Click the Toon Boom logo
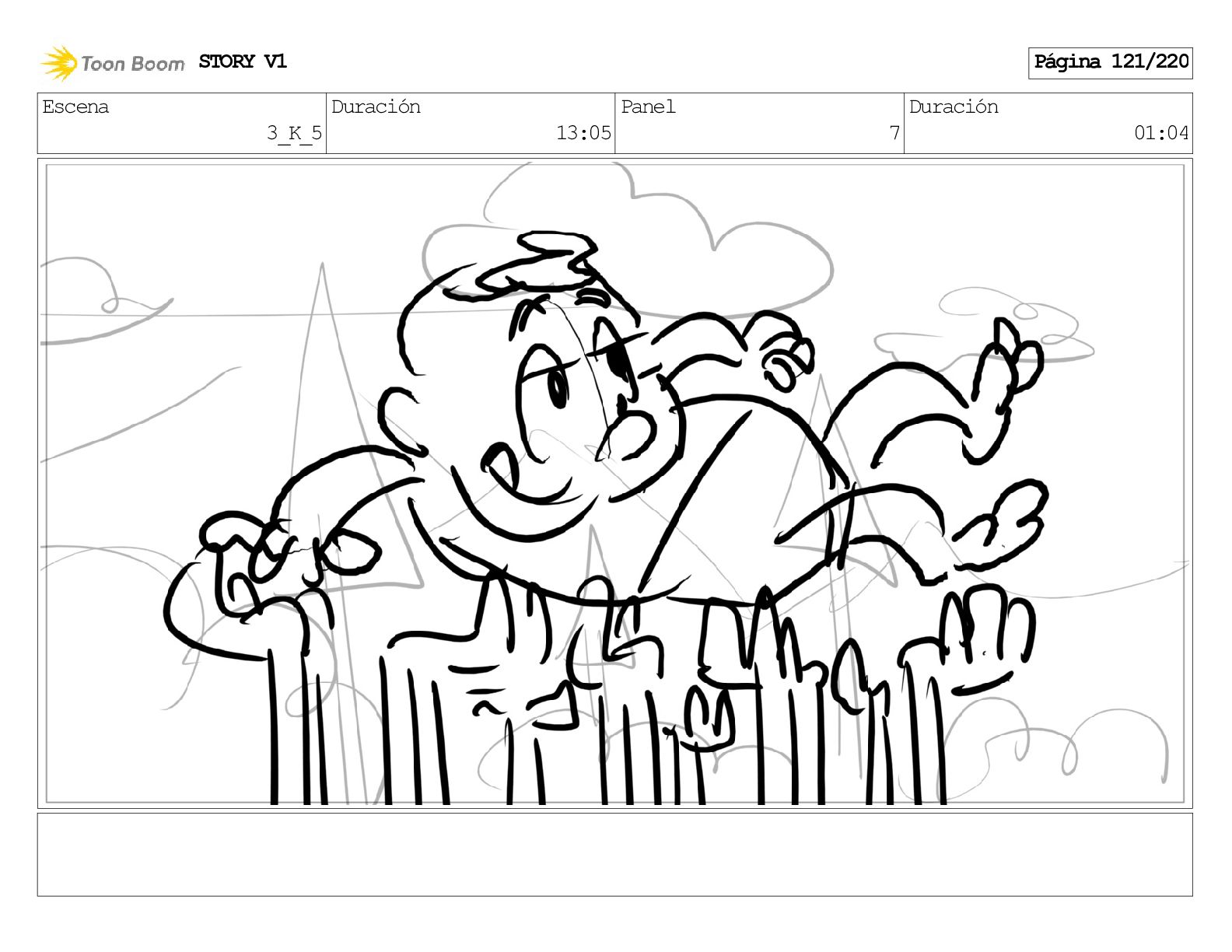1232x952 pixels. [x=113, y=63]
